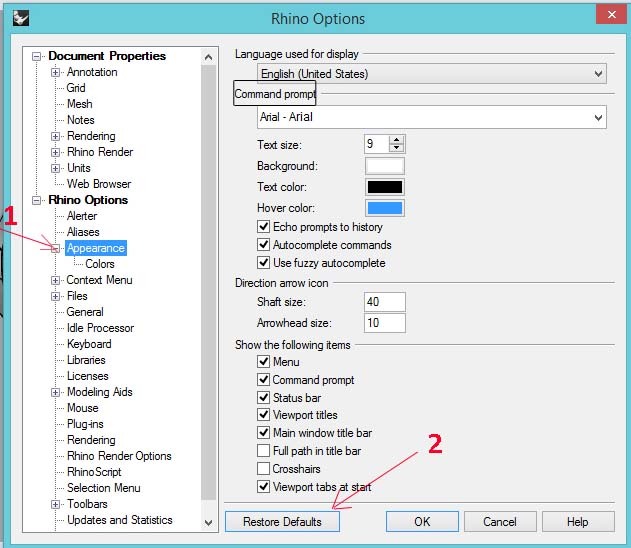The image size is (631, 548).
Task: Uncheck Use fuzzy autocomplete
Action: [x=263, y=263]
